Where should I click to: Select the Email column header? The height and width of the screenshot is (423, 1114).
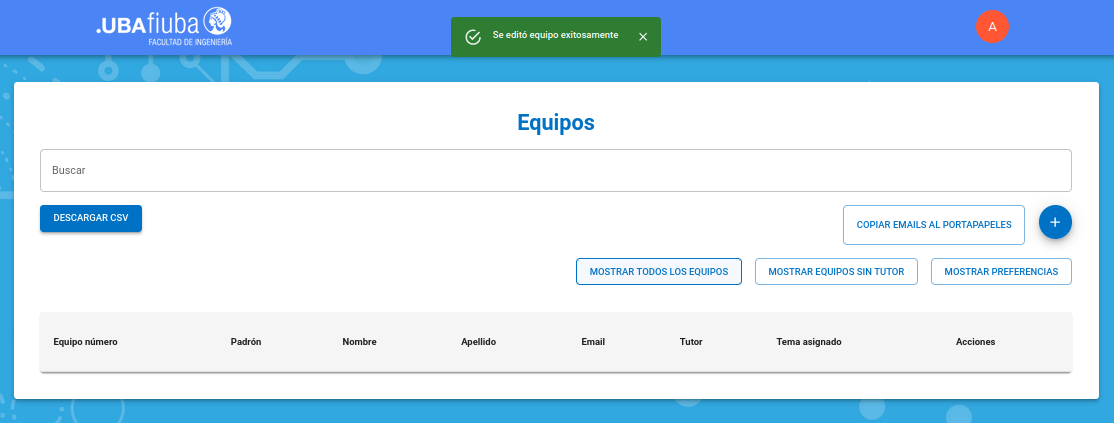click(x=593, y=342)
